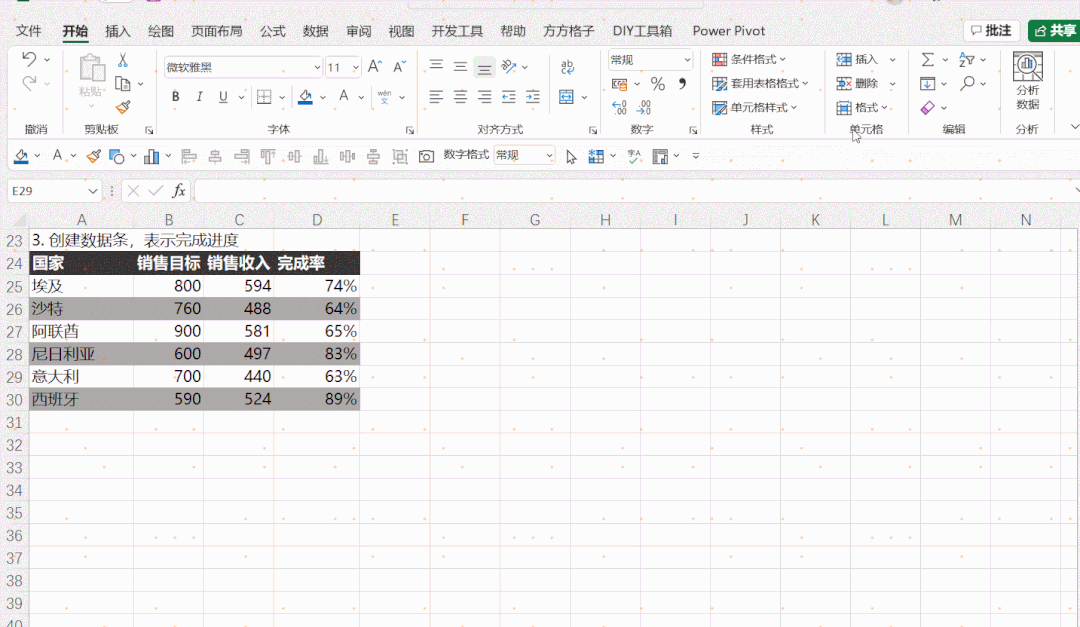Click the select objects arrow icon
Screen dimensions: 1080x627
click(571, 156)
